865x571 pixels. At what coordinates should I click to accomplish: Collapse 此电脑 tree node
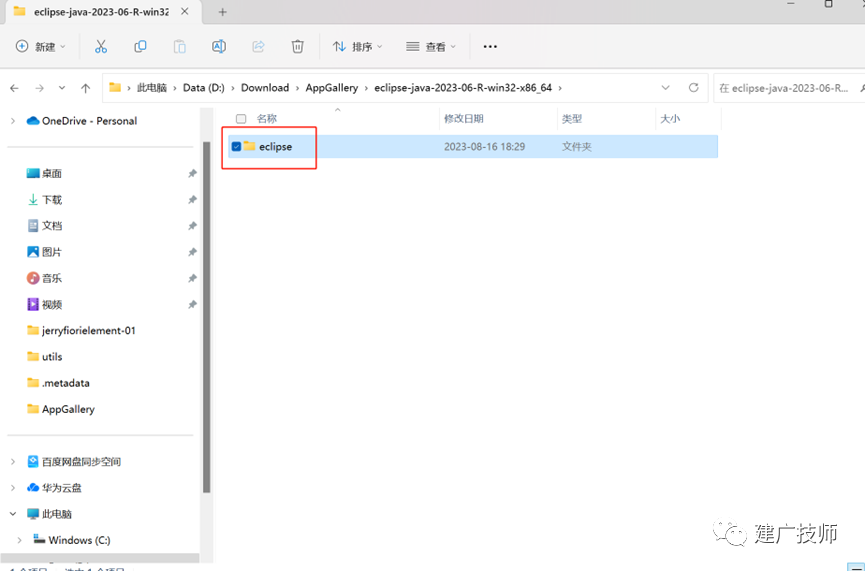pos(13,514)
